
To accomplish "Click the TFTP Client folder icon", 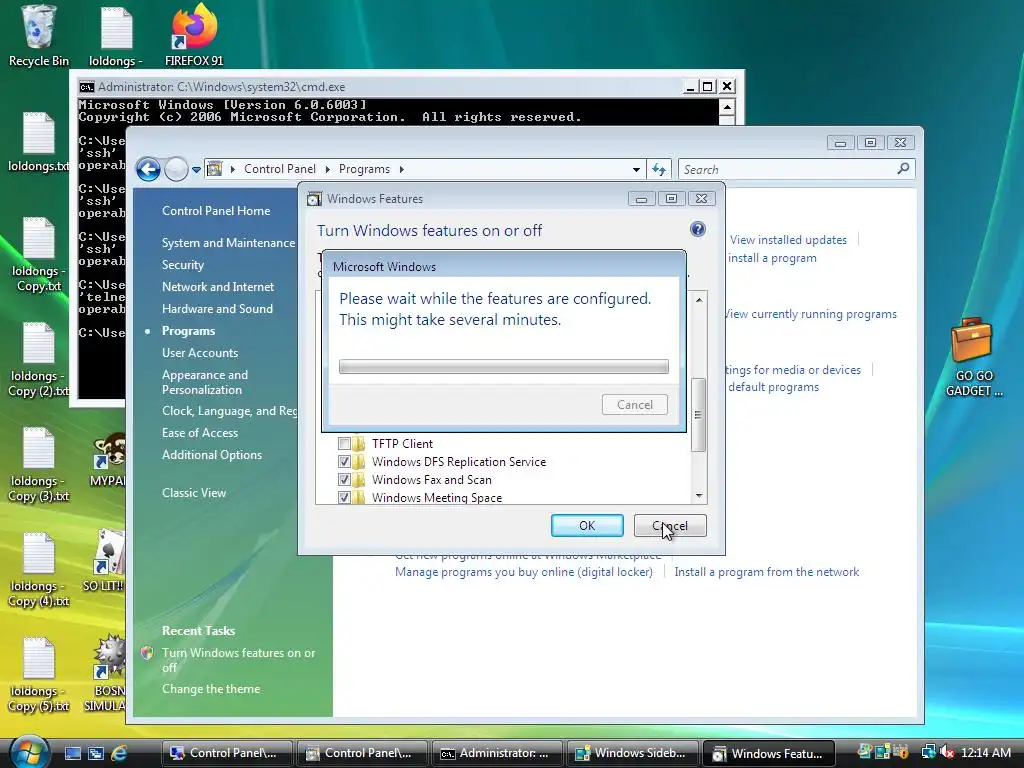I will (359, 444).
